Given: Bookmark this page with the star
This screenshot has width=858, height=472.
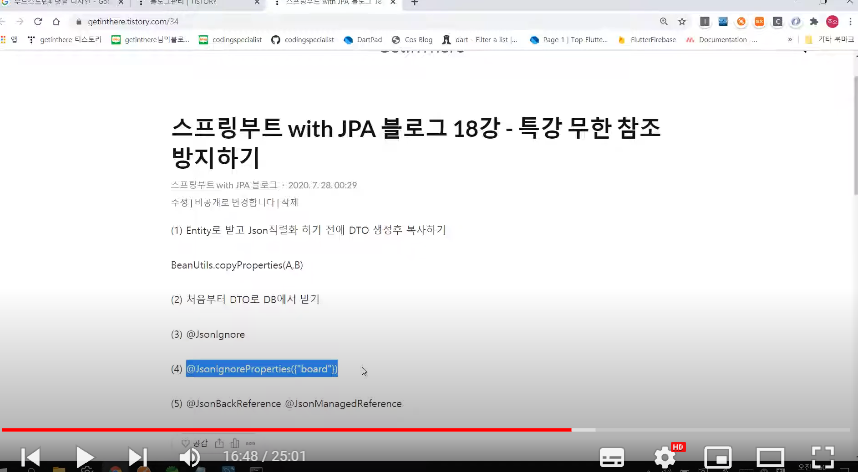Looking at the screenshot, I should [x=682, y=21].
